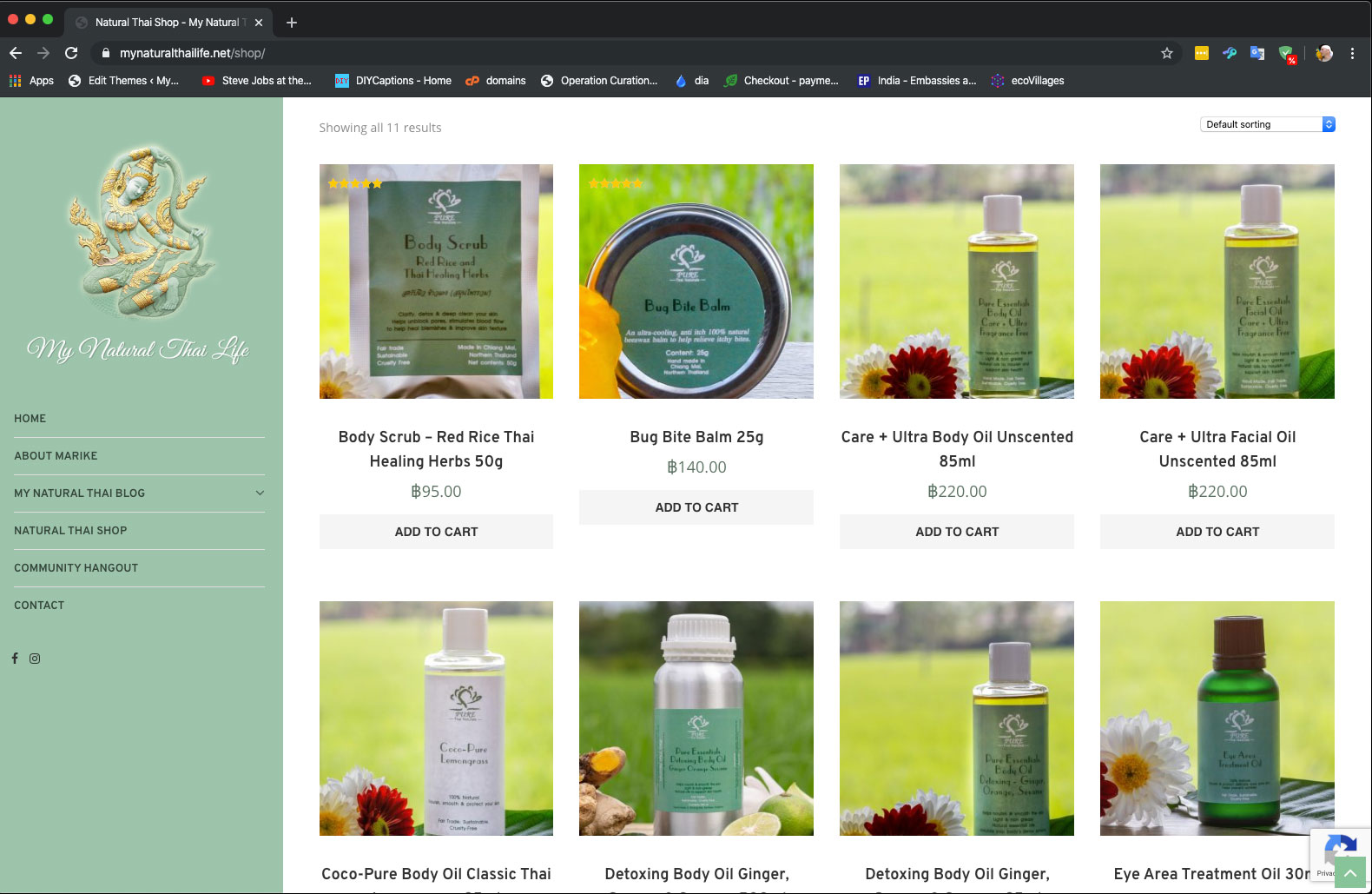
Task: Reload the page with the refresh icon
Action: (x=71, y=53)
